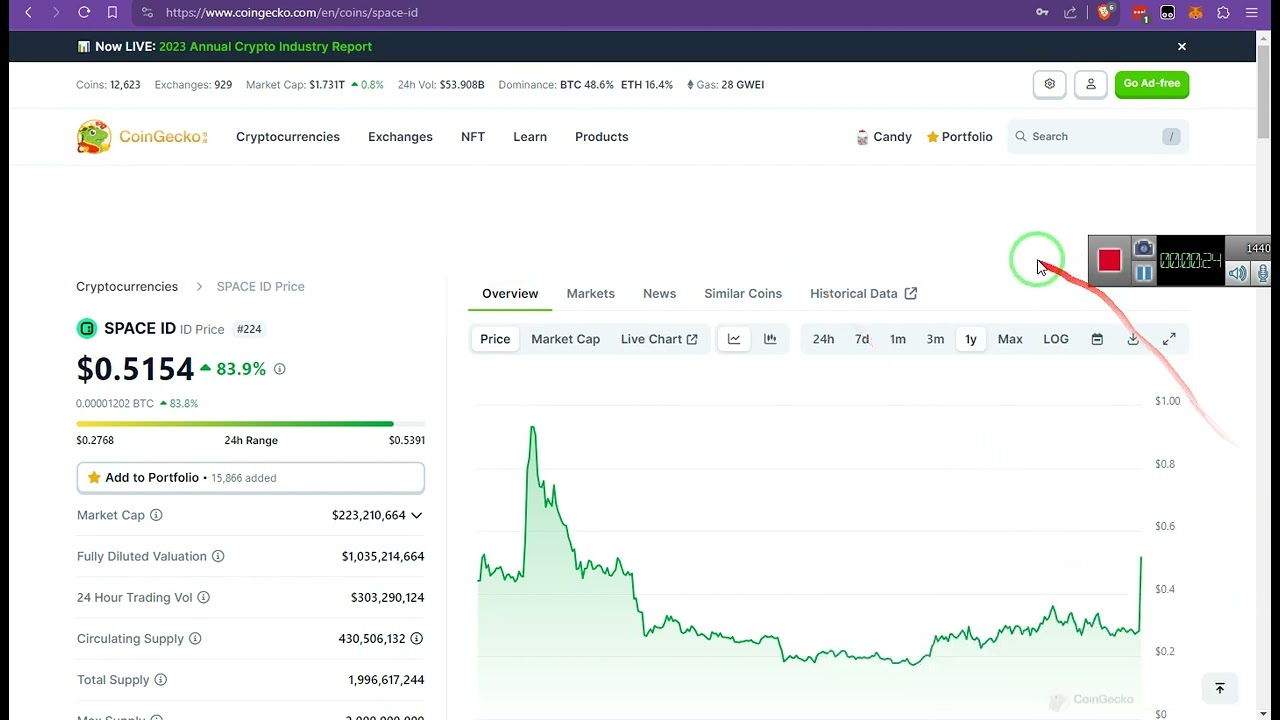Stop recording with the red square button

pyautogui.click(x=1109, y=260)
